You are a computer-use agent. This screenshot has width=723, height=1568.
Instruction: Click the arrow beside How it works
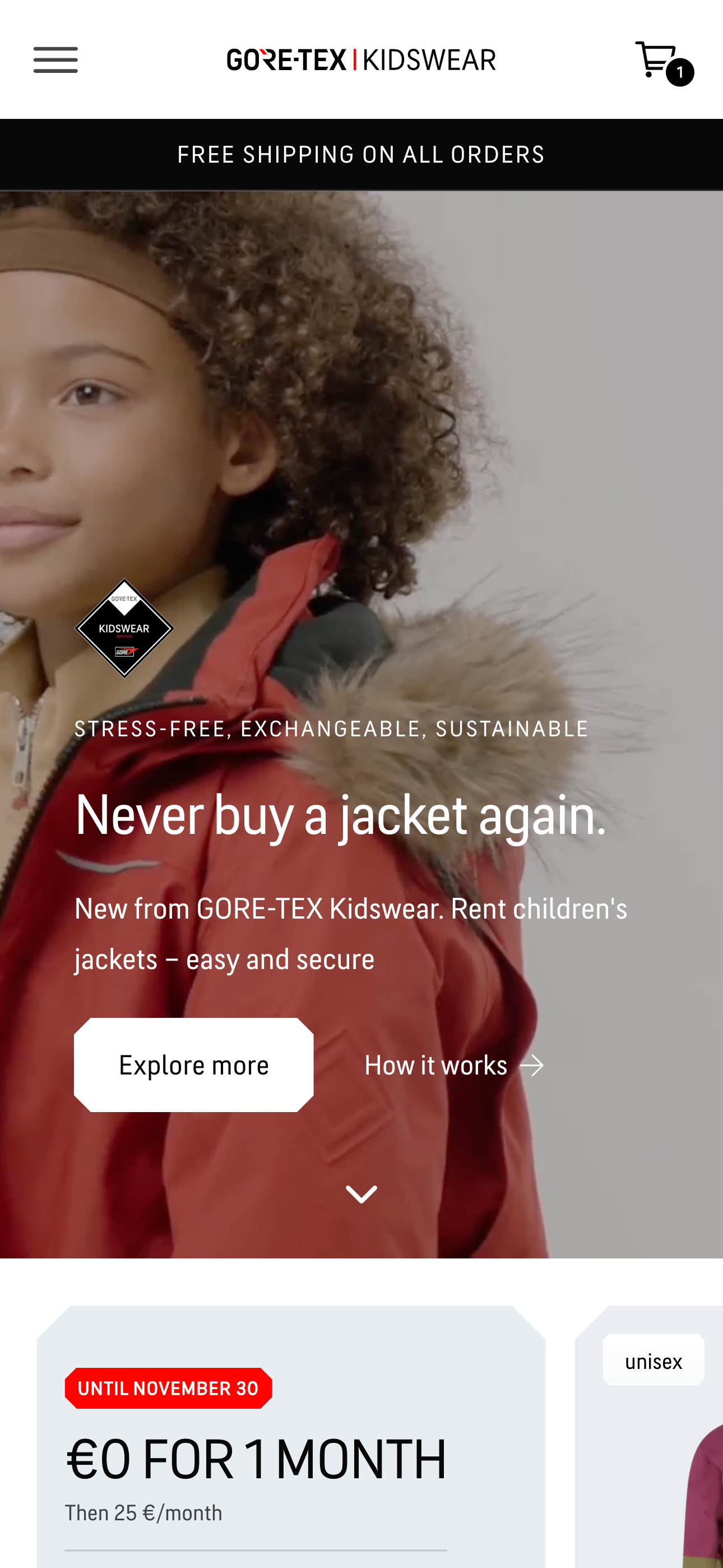coord(531,1065)
